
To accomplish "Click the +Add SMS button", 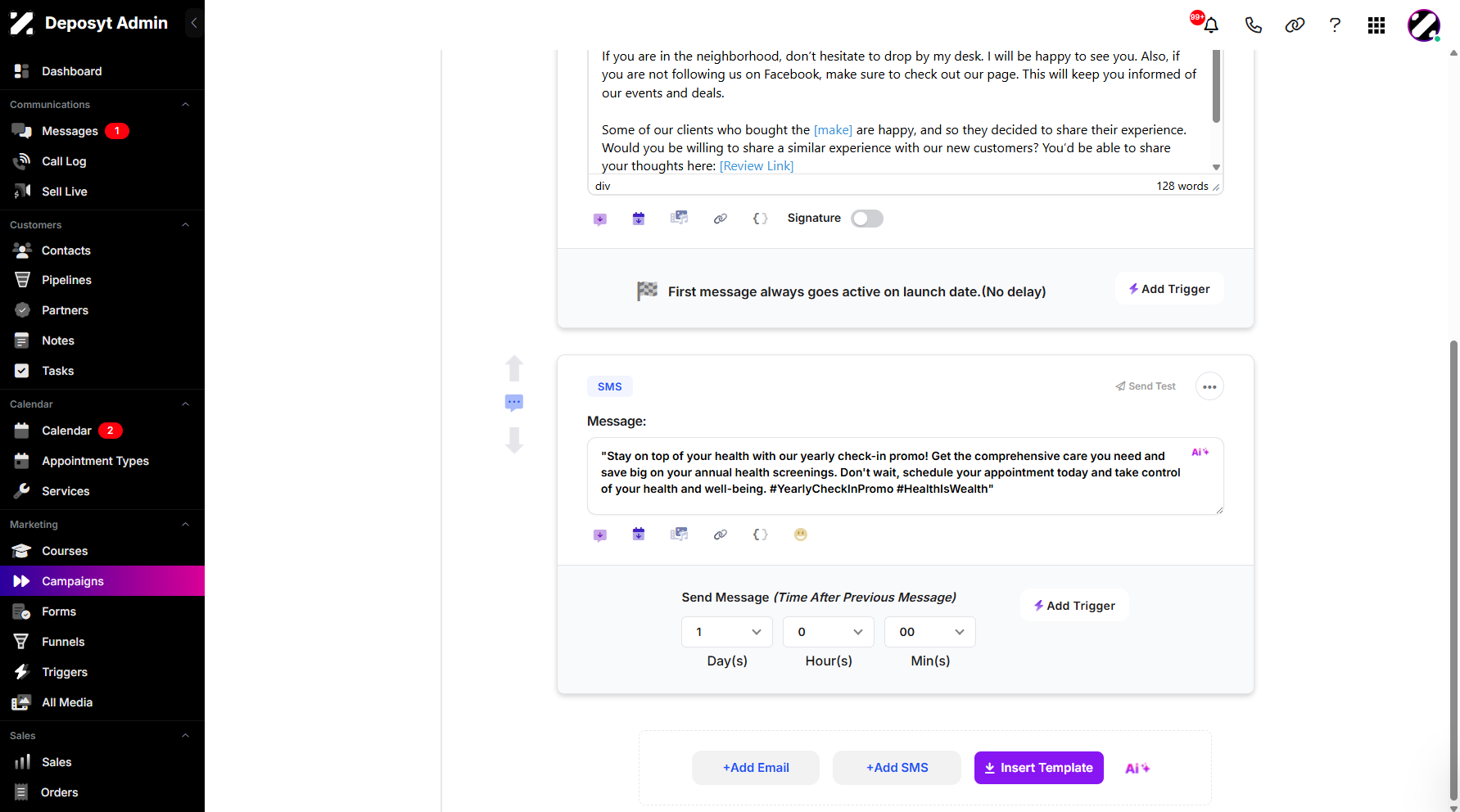I will tap(897, 768).
